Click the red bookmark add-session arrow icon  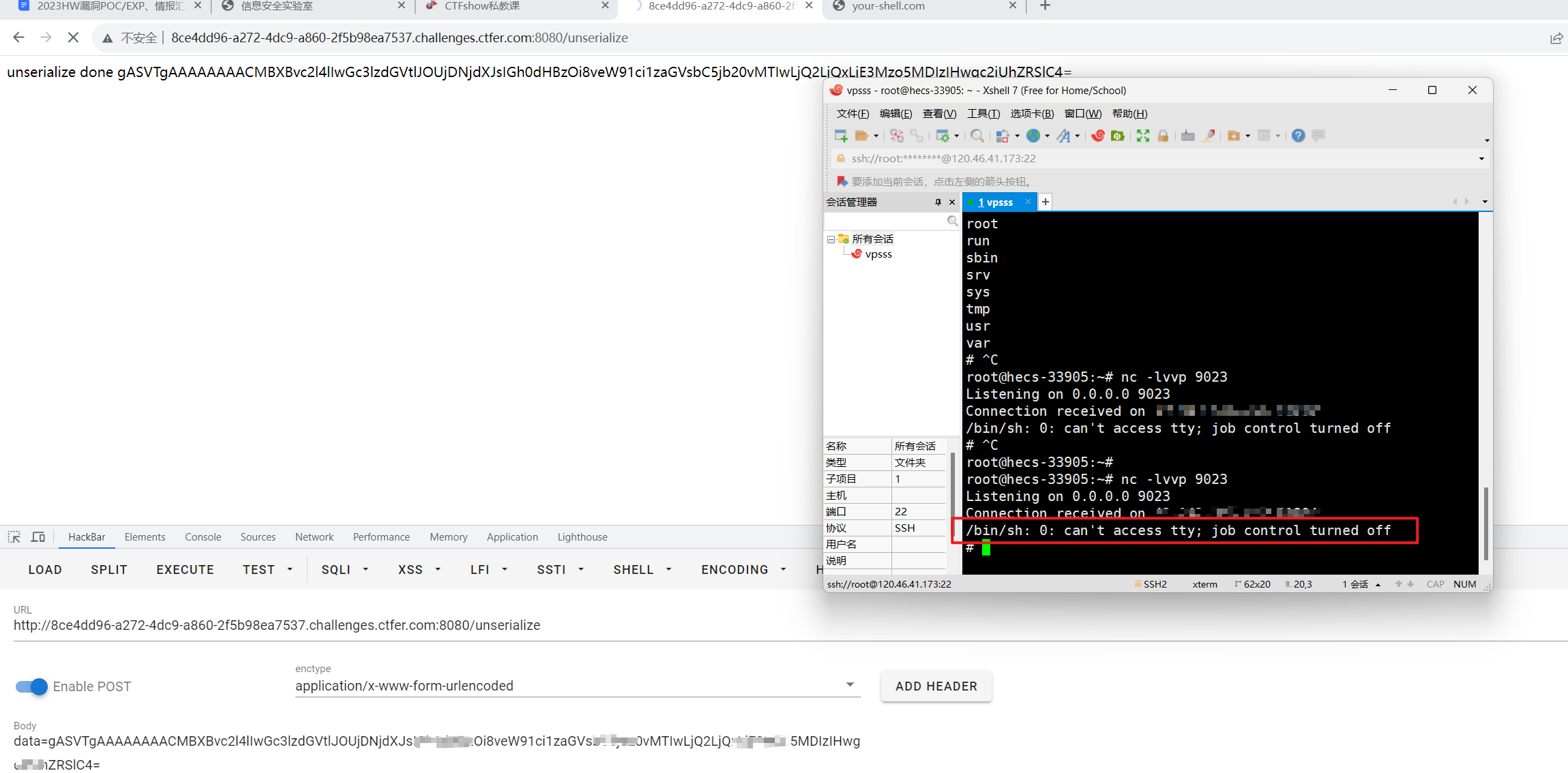842,181
